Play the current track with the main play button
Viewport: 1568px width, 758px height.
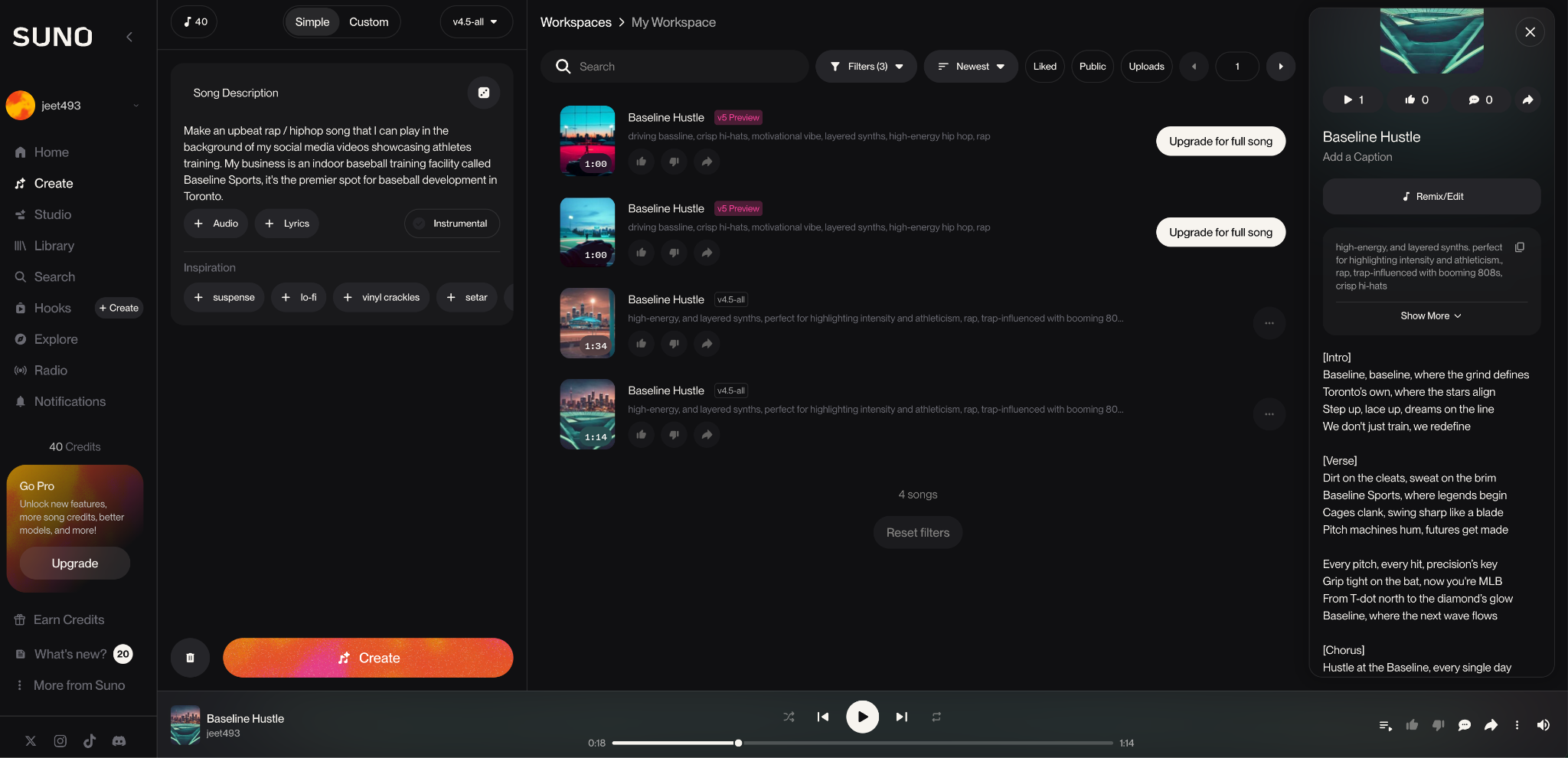coord(863,717)
